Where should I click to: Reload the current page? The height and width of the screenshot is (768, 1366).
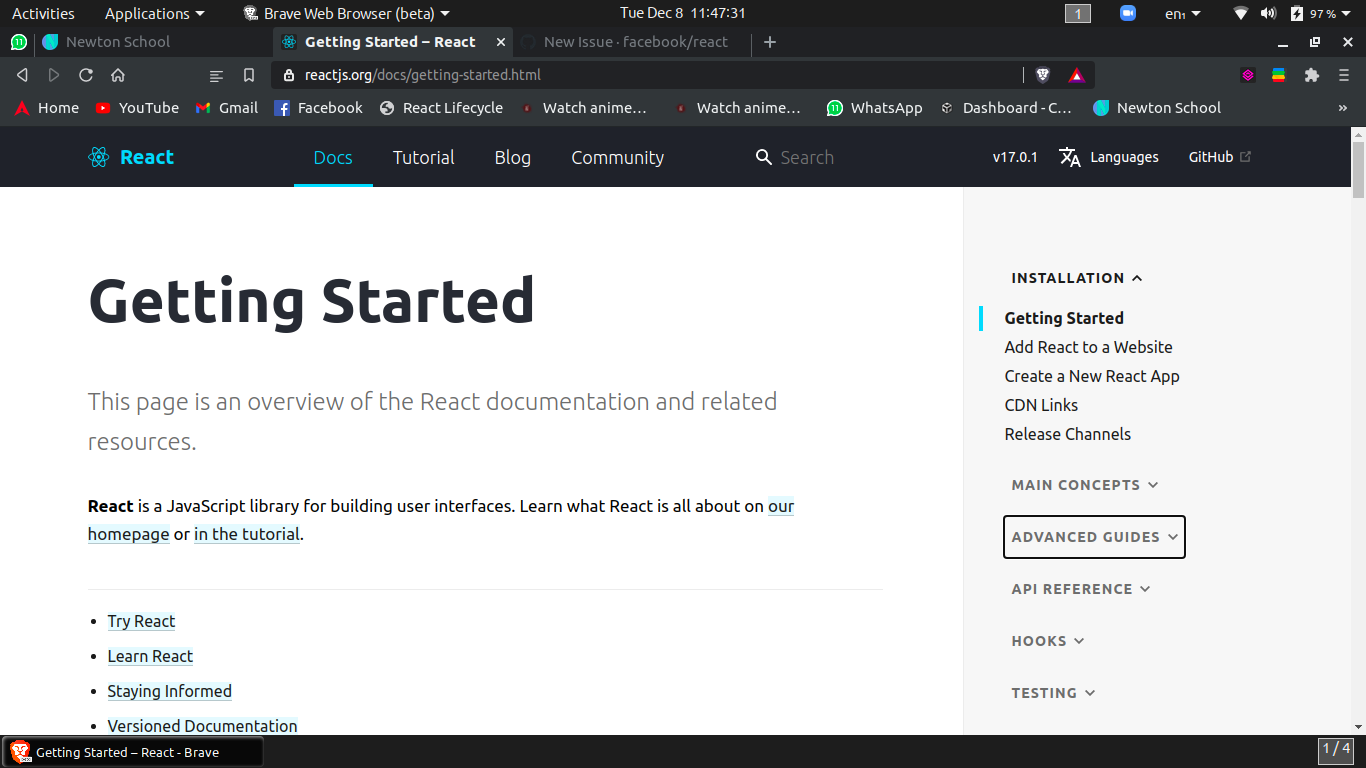coord(85,74)
